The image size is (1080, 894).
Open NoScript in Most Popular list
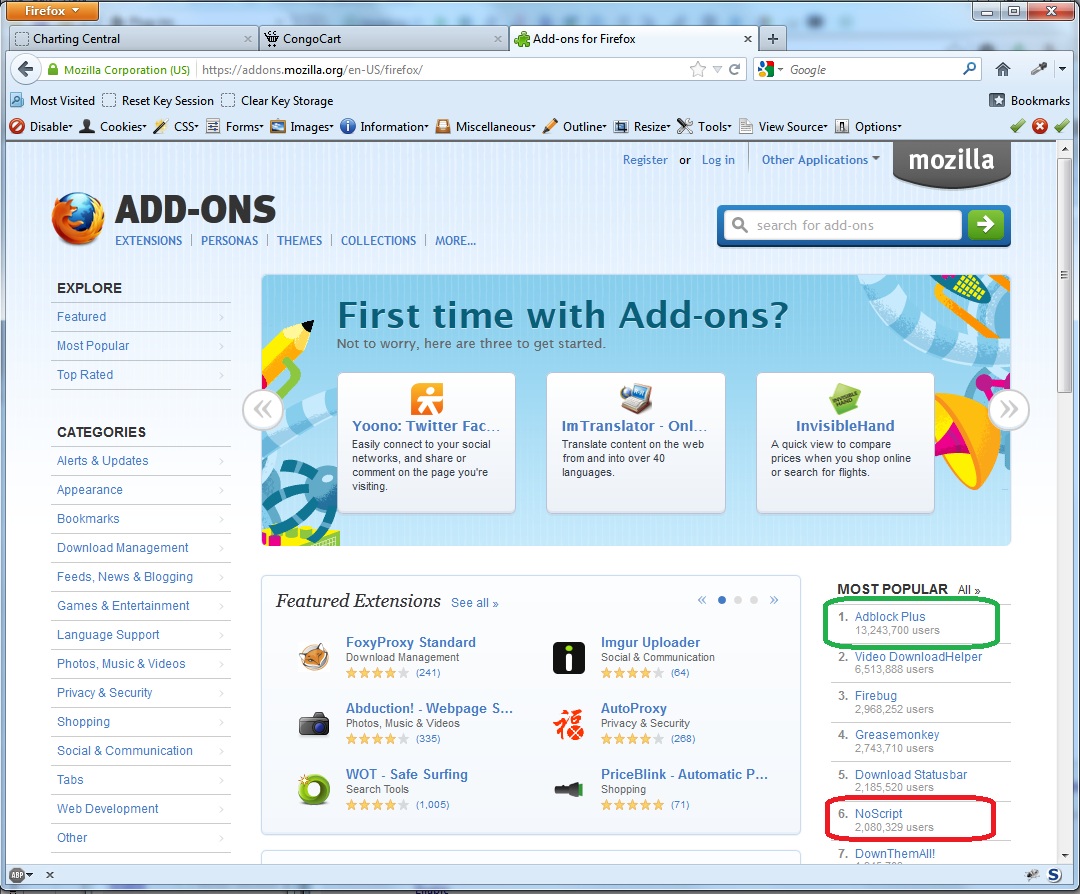coord(878,814)
